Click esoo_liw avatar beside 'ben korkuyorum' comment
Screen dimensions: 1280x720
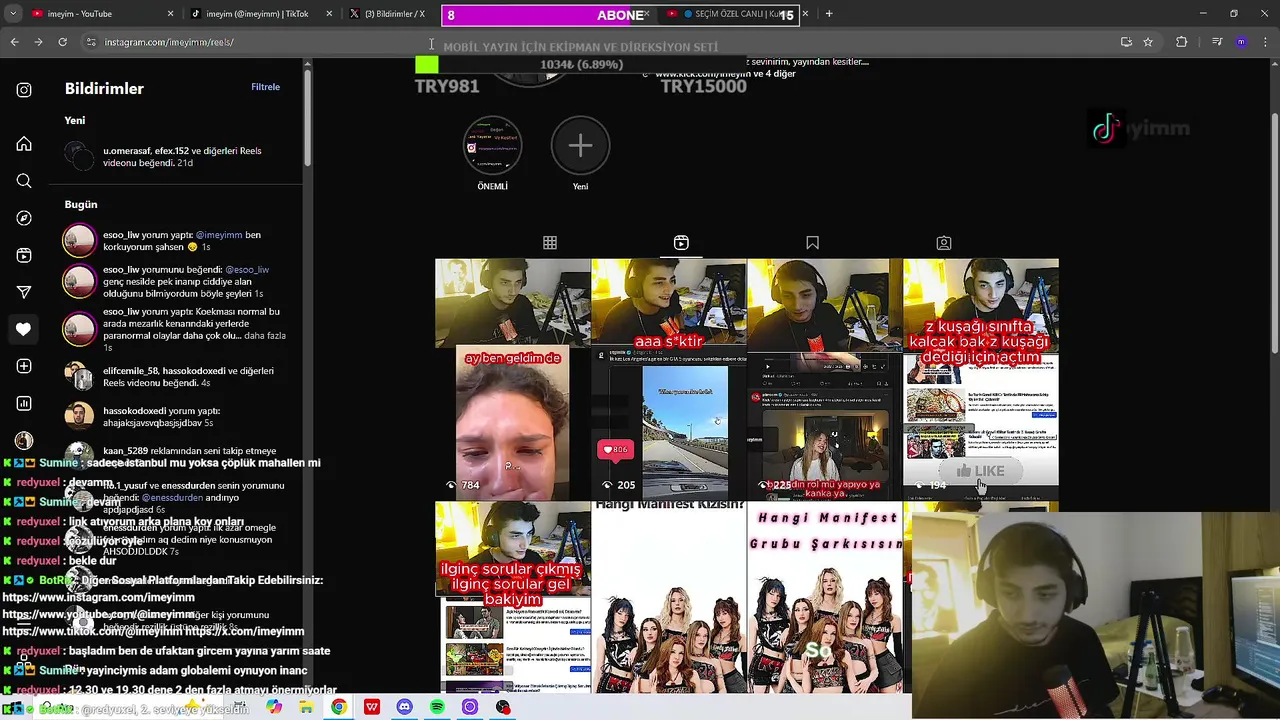pyautogui.click(x=79, y=241)
